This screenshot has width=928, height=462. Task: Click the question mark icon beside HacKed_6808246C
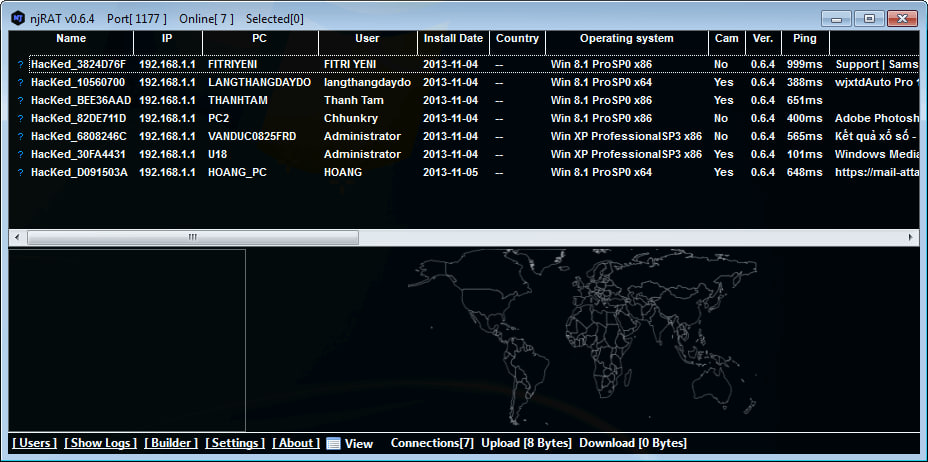coord(19,137)
